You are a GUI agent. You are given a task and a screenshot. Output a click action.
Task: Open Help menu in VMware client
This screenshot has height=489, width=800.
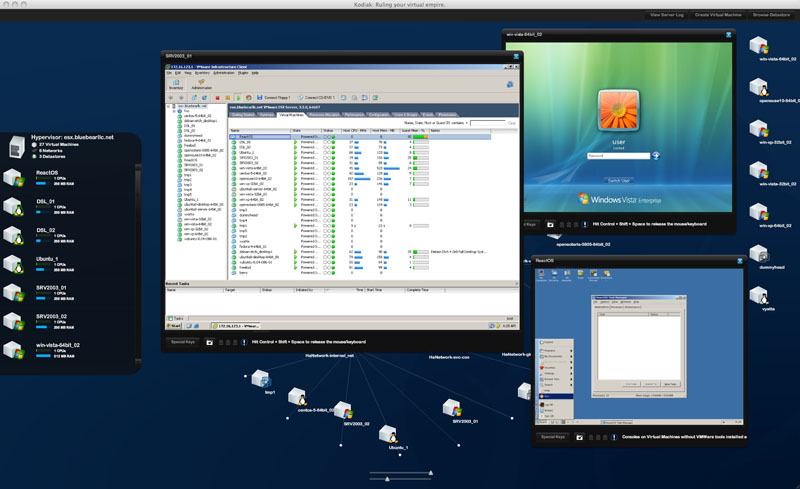pos(255,73)
